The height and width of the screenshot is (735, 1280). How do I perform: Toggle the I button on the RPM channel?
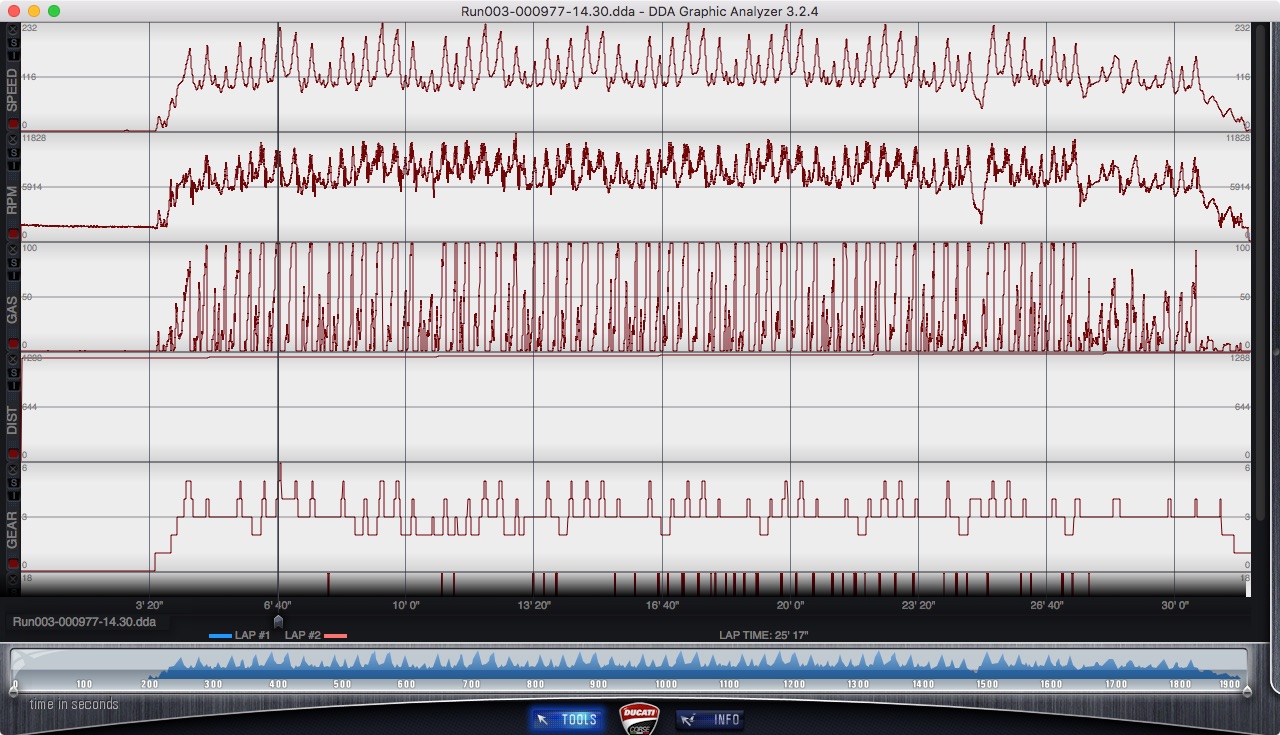(x=12, y=164)
